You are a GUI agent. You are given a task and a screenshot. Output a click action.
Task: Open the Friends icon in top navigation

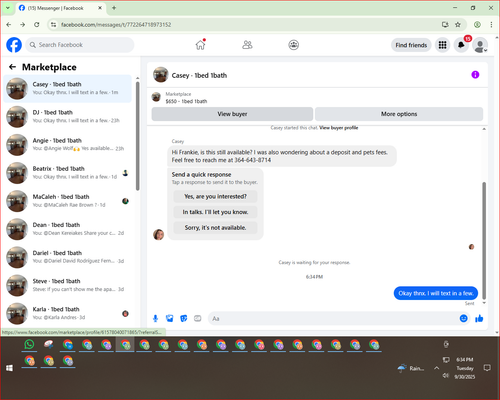coord(247,45)
